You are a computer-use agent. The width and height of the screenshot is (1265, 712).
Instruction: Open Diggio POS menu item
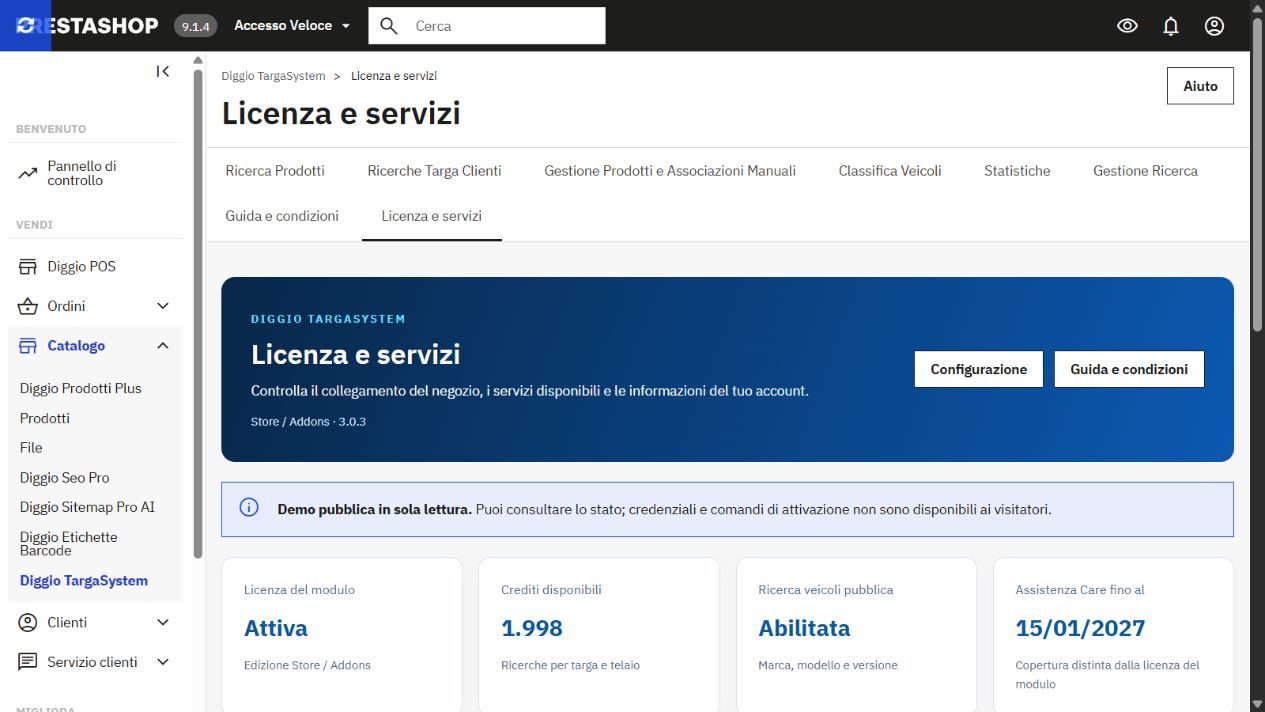pyautogui.click(x=95, y=267)
